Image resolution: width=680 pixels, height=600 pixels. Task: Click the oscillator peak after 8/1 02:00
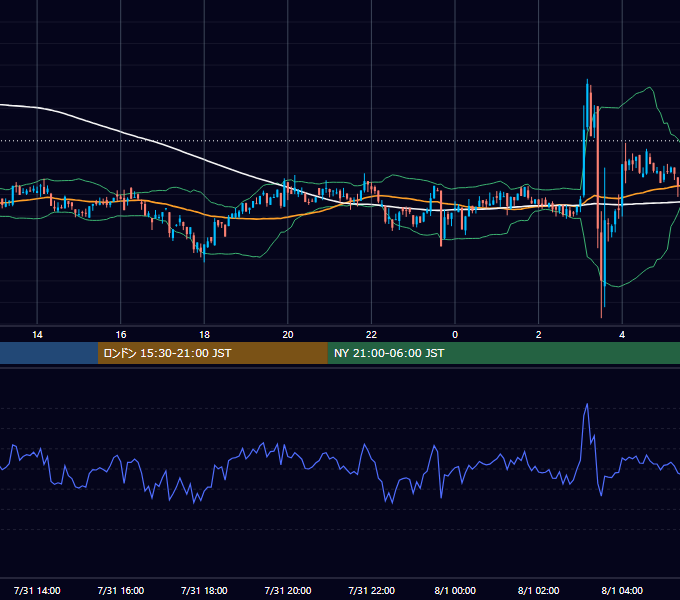(x=587, y=405)
